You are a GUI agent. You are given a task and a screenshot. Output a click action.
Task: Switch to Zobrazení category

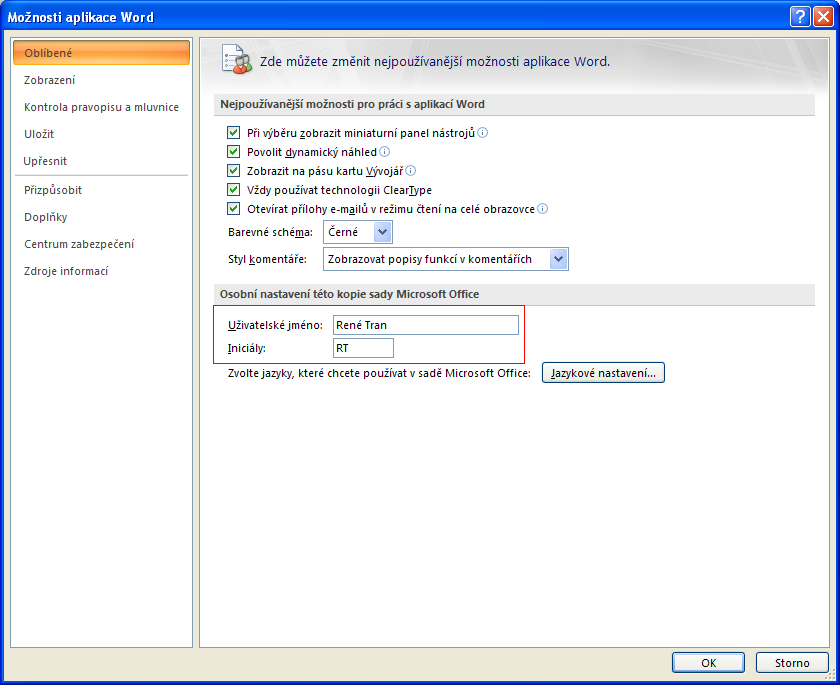coord(101,80)
